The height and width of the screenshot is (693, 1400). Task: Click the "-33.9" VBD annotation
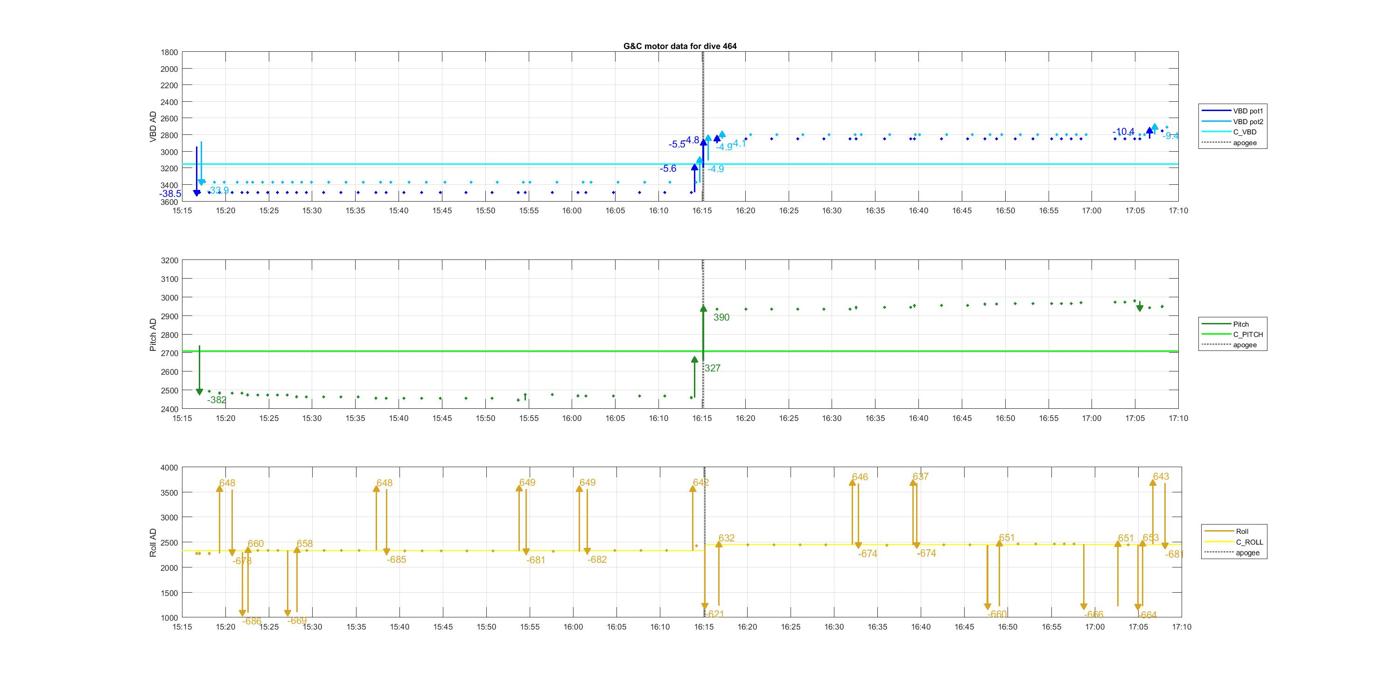[x=217, y=190]
